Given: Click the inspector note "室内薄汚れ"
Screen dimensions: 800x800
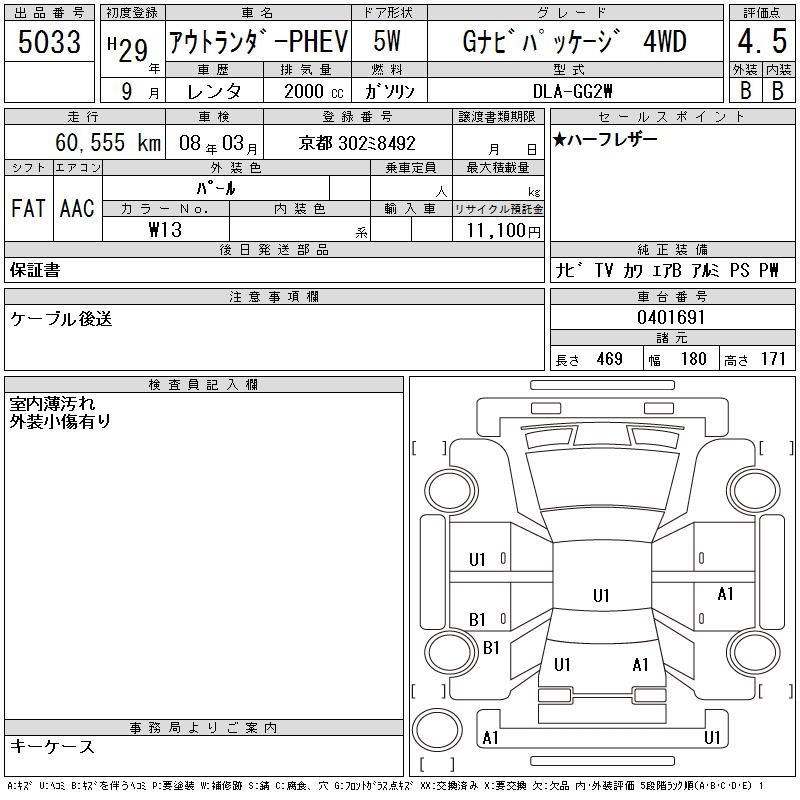Looking at the screenshot, I should (52, 404).
